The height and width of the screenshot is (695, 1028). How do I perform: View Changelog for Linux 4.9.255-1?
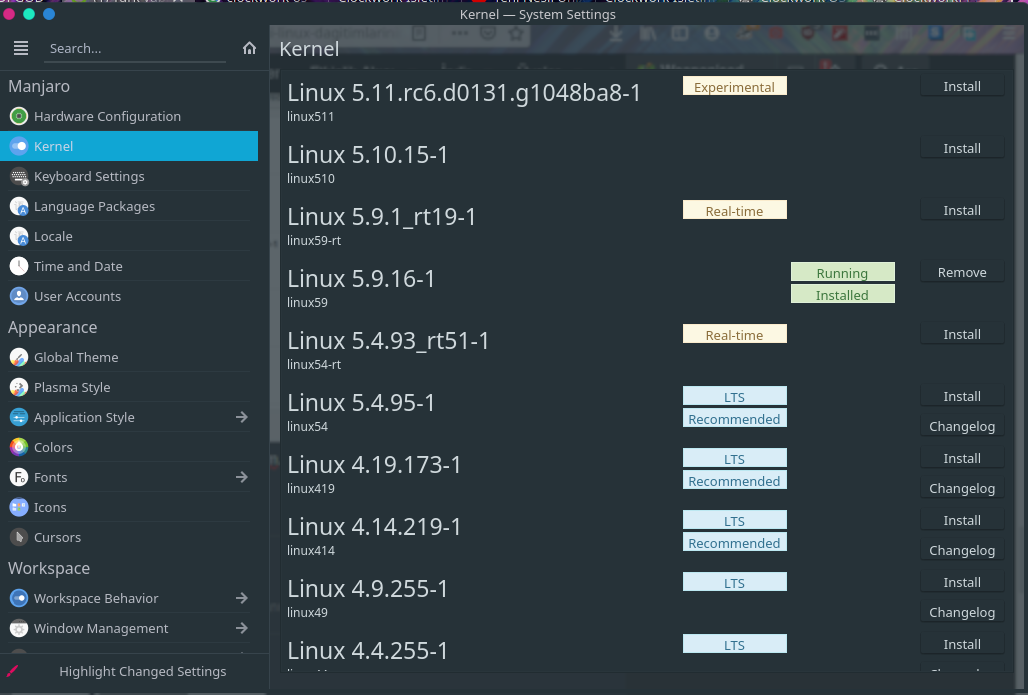coord(962,612)
